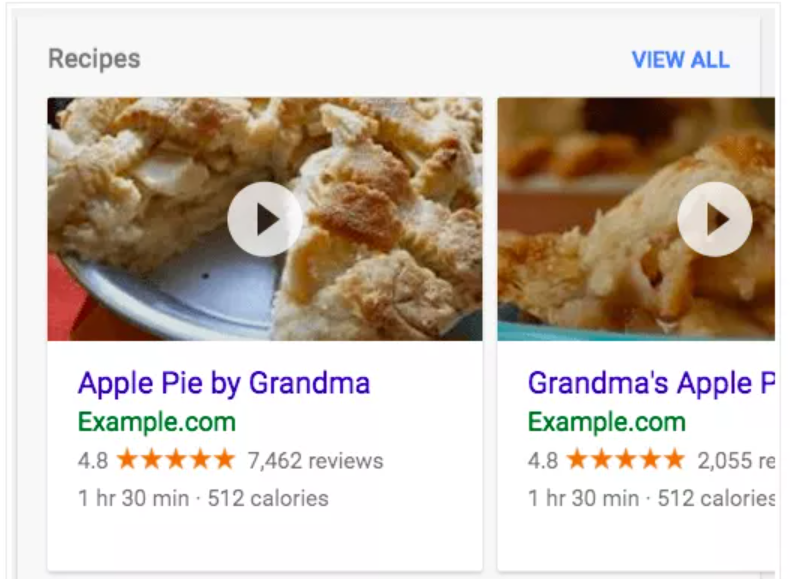Screen dimensions: 790x579
Task: Open the Apple Pie by Grandma title link
Action: point(224,383)
